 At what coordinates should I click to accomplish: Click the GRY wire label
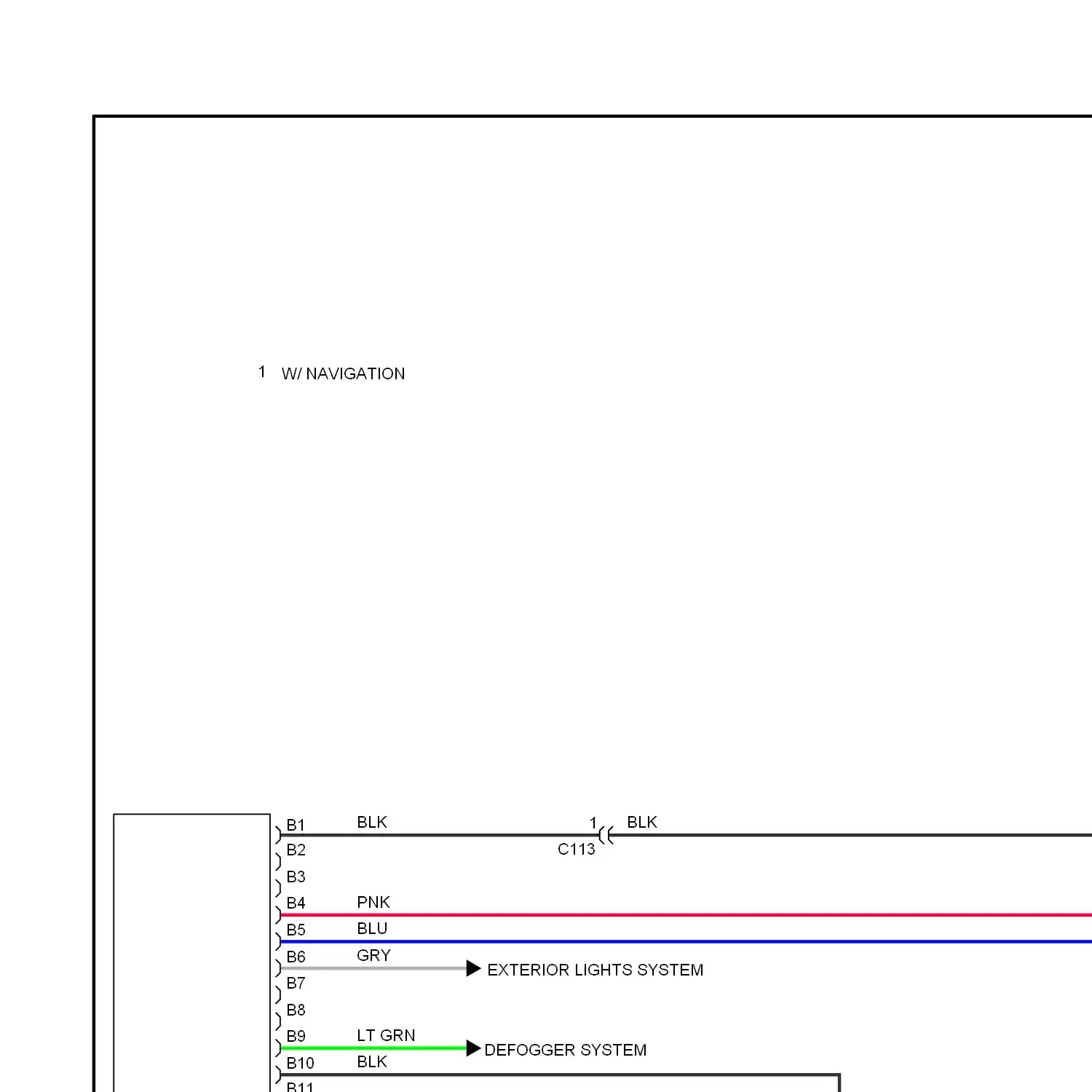click(x=373, y=955)
